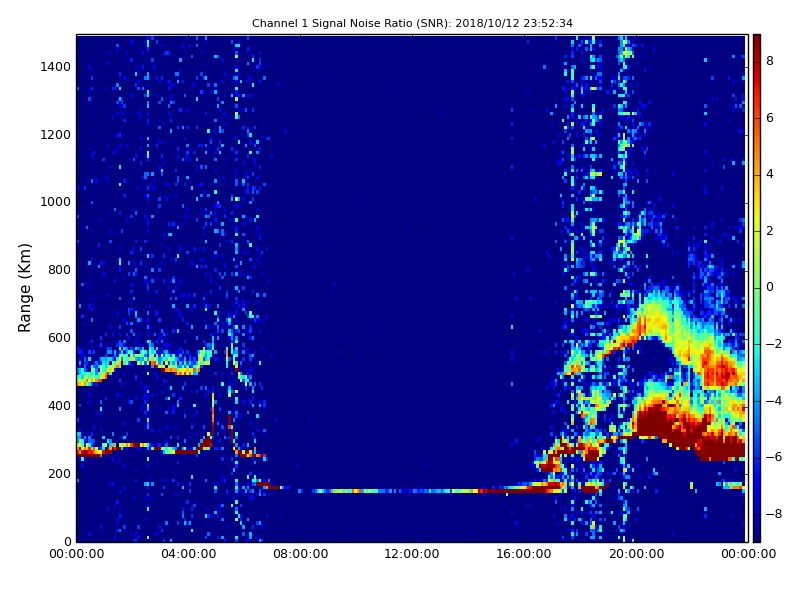This screenshot has height=600, width=800.
Task: Click the 400 range tick label
Action: click(x=59, y=406)
